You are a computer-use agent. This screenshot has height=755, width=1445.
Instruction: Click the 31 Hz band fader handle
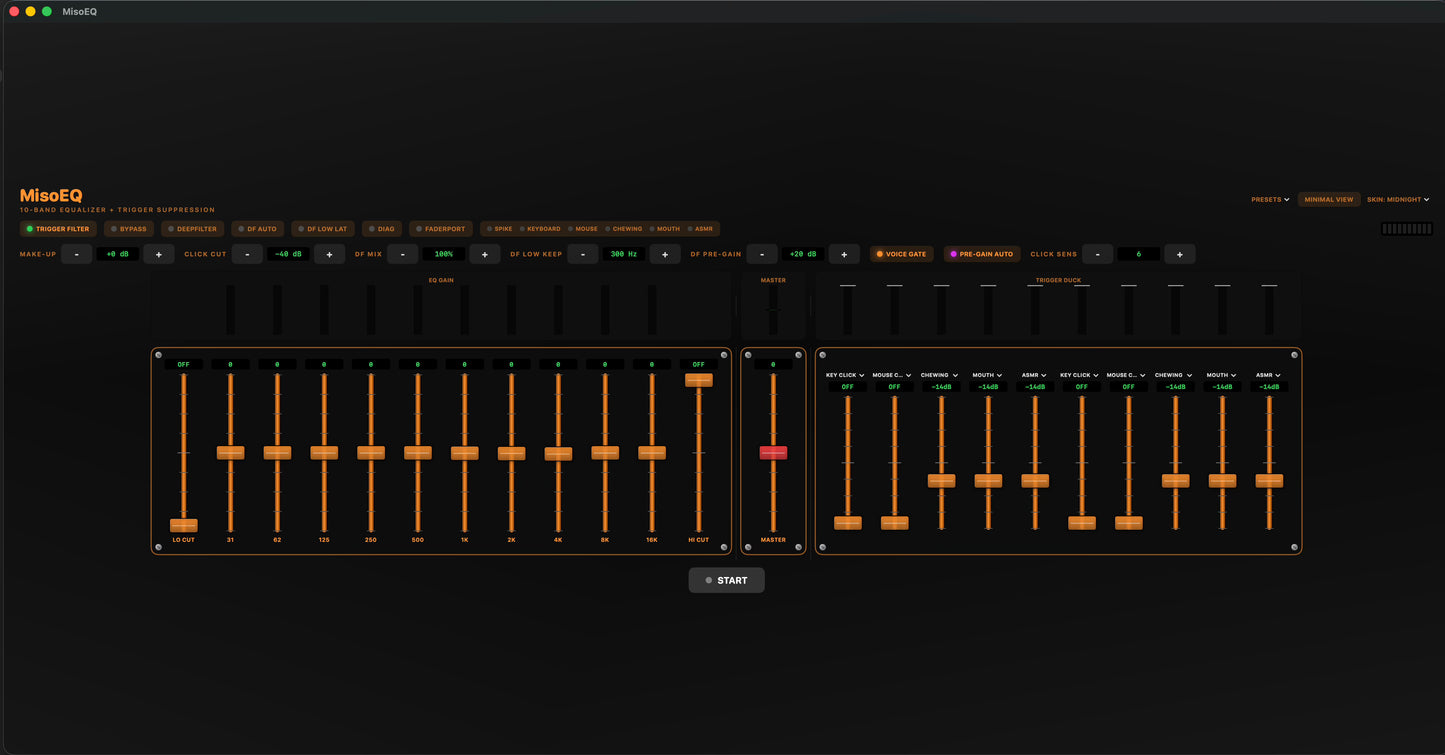231,452
